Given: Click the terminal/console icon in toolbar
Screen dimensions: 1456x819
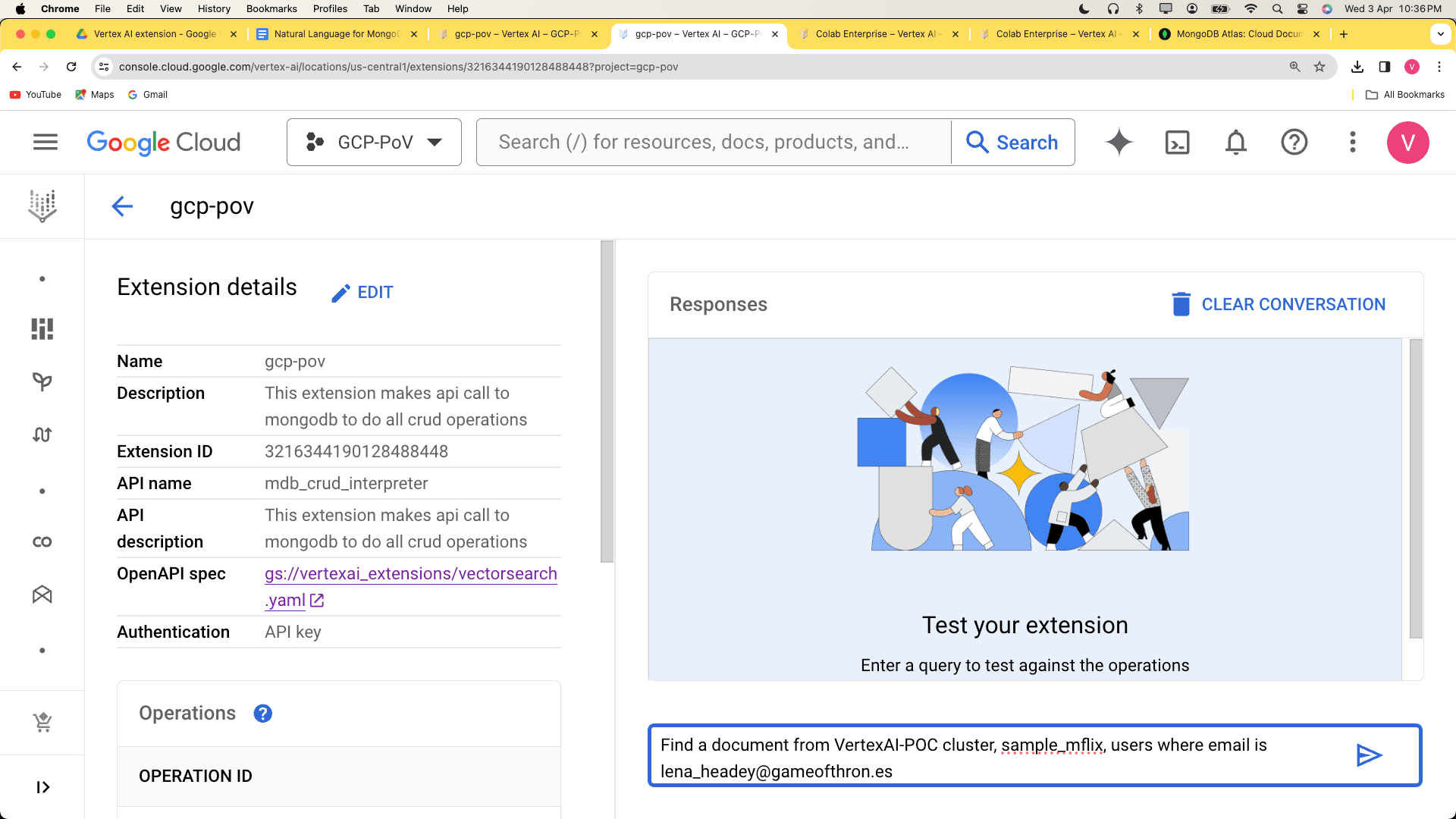Looking at the screenshot, I should coord(1177,142).
